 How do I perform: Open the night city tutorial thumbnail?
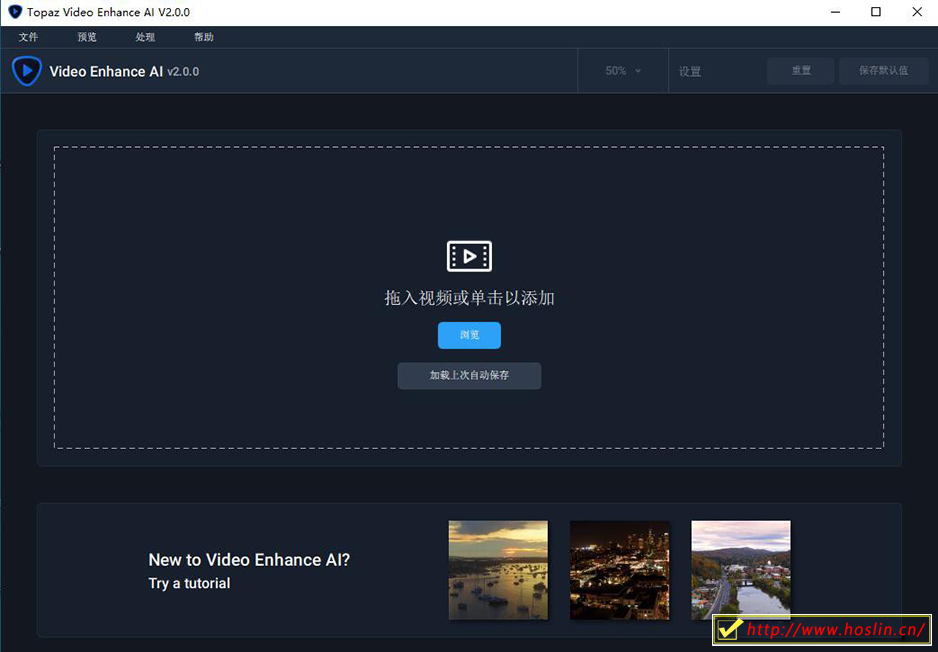coord(620,570)
